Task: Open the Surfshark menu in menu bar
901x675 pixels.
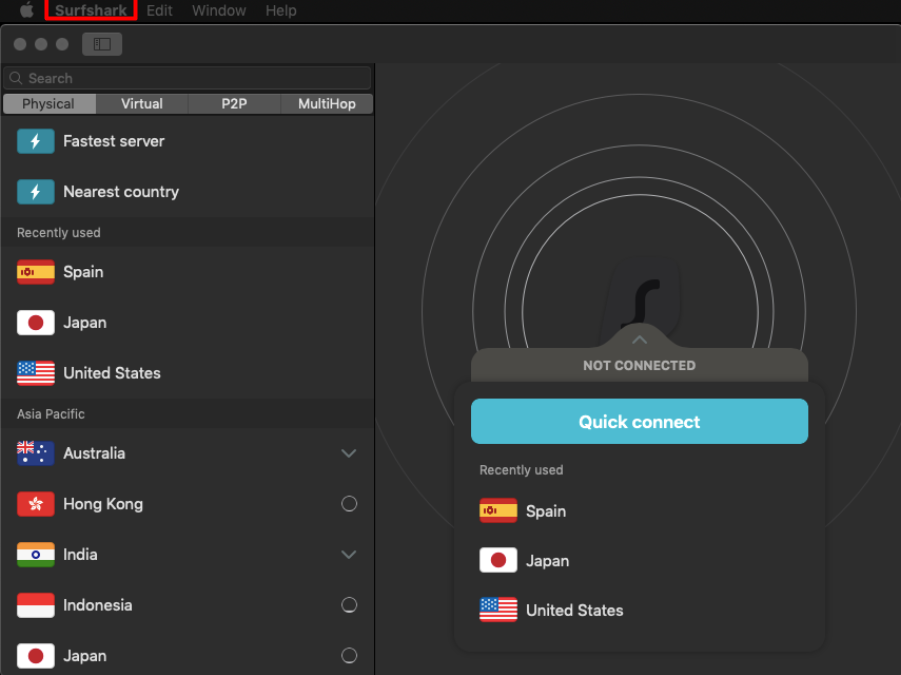Action: [x=91, y=10]
